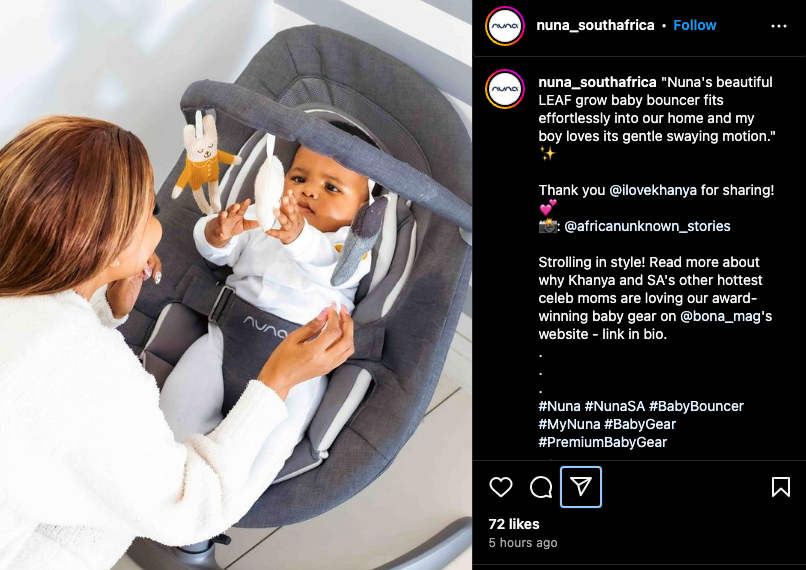Click the baby bouncer post photo
806x570 pixels.
(236, 285)
